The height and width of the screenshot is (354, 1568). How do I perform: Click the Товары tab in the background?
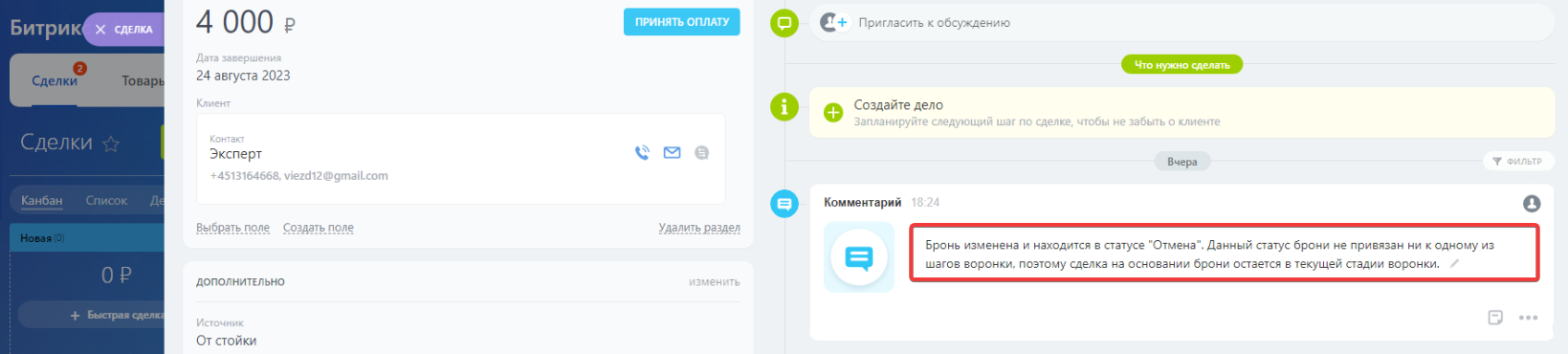pos(143,81)
